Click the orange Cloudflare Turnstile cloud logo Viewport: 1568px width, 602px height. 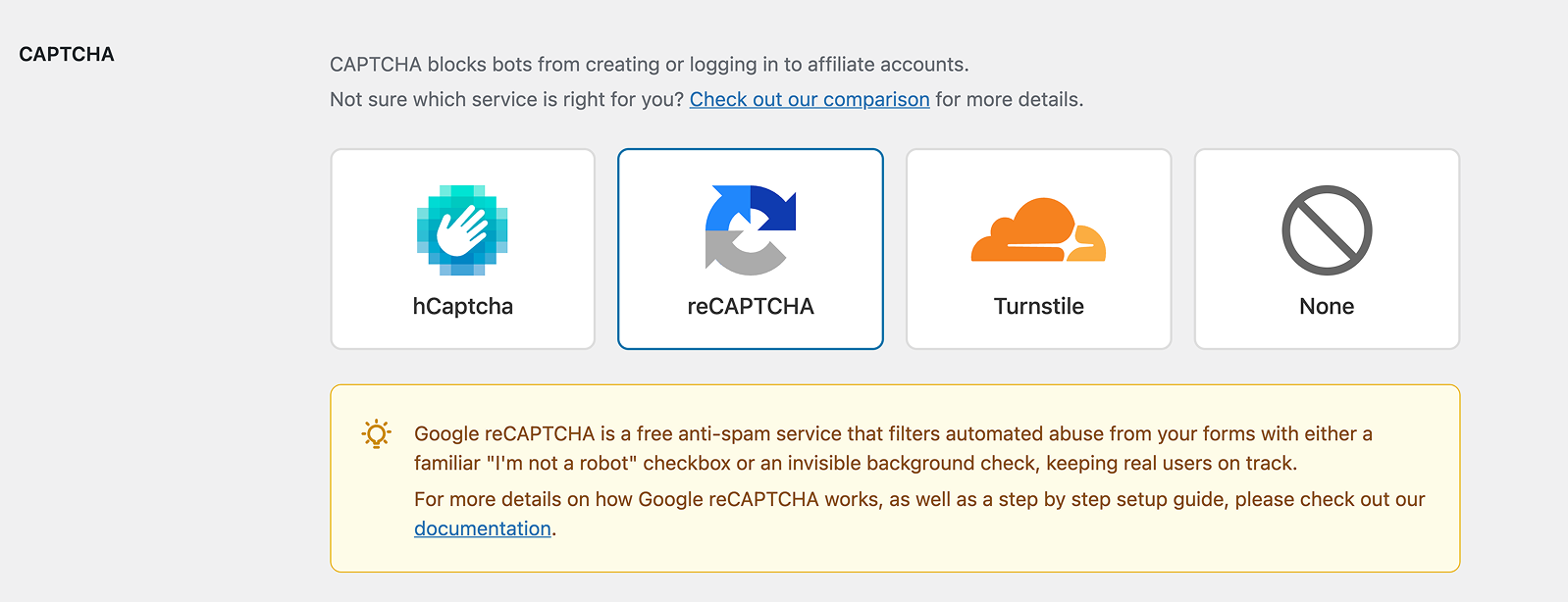(x=1038, y=230)
